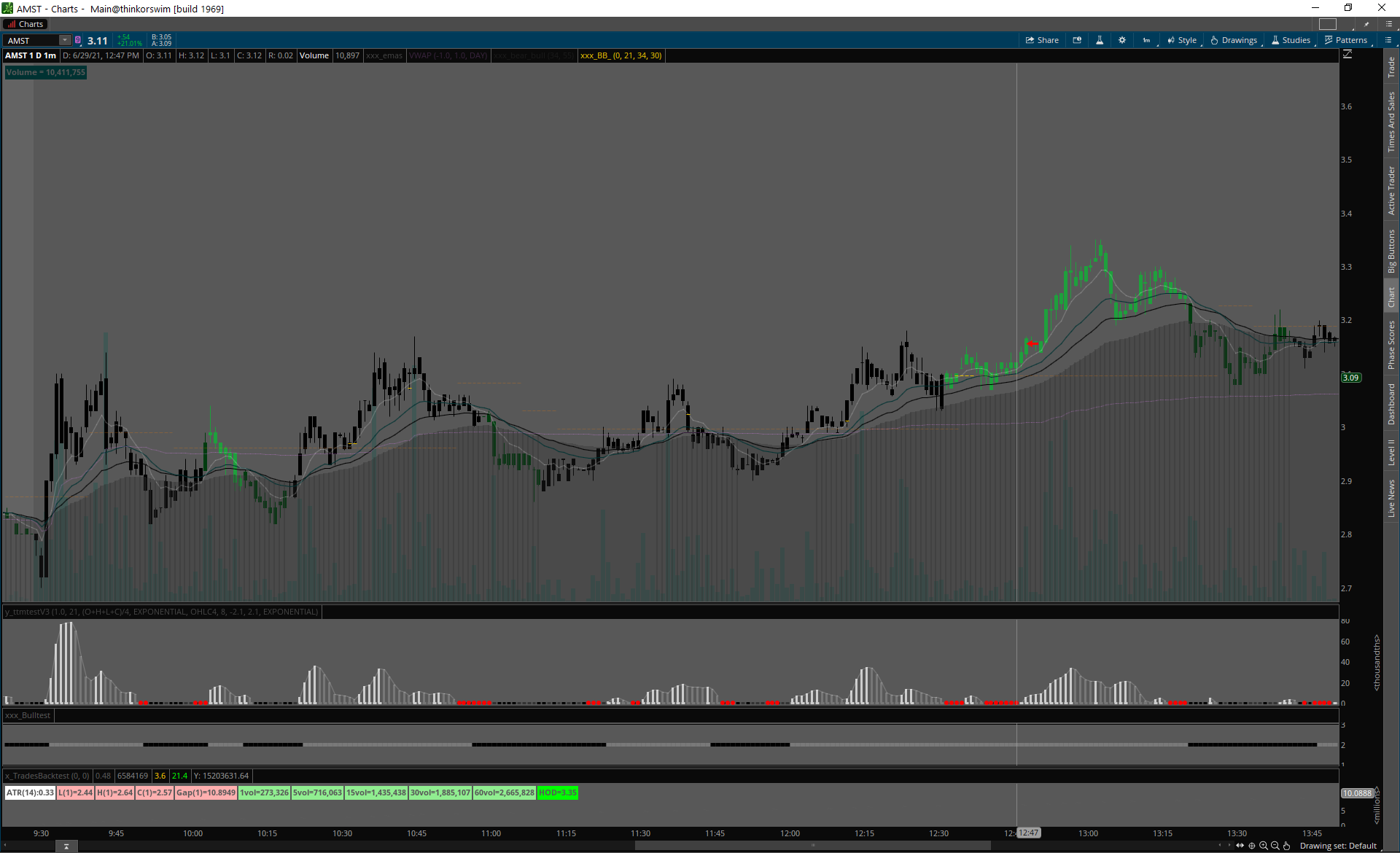The width and height of the screenshot is (1400, 853).
Task: Click the zoom in magnifier icon
Action: pos(1264,846)
